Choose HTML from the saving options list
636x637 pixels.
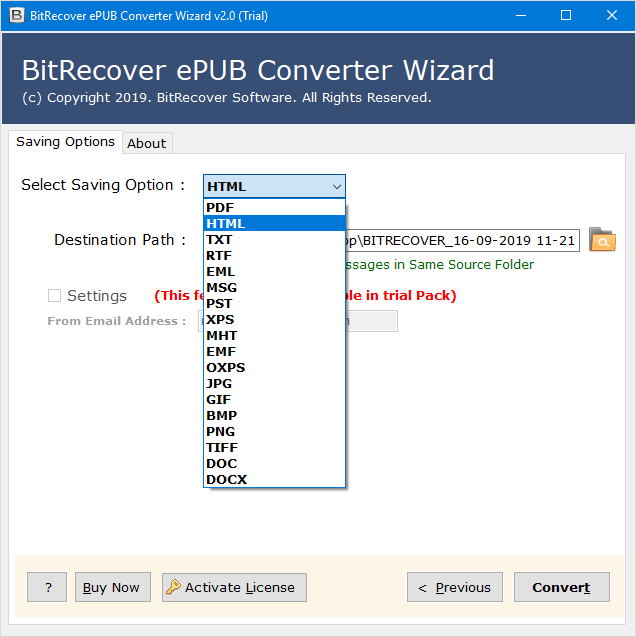[x=274, y=223]
